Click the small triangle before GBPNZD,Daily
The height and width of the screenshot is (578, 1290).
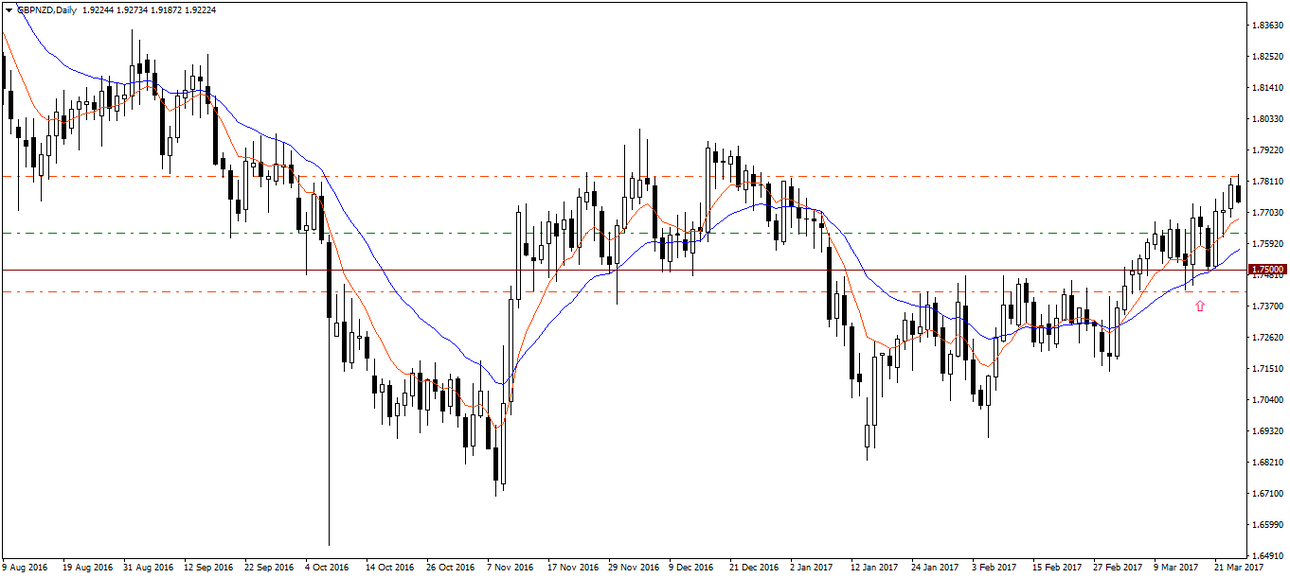pos(9,9)
